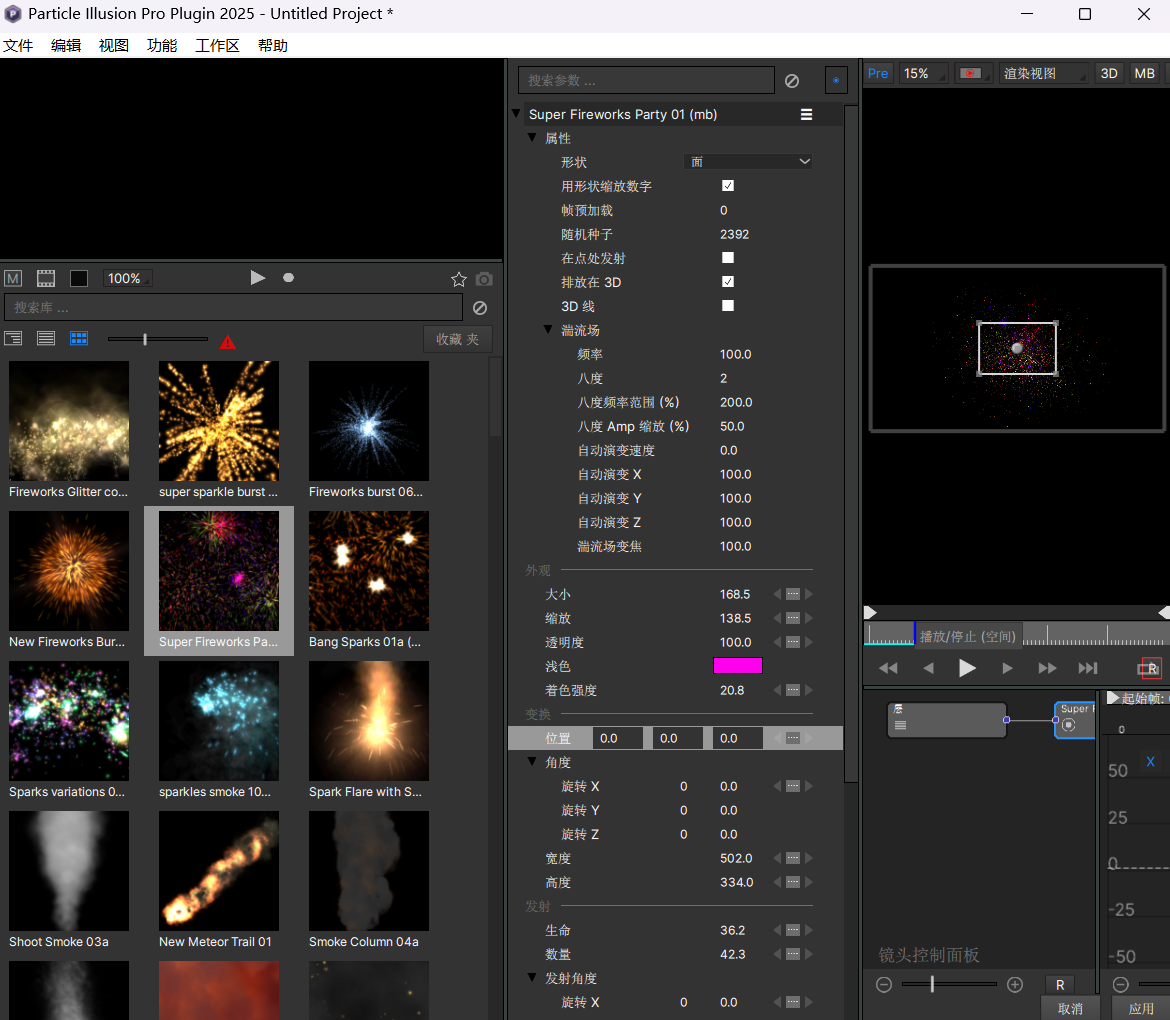1170x1020 pixels.
Task: Click the red warning triangle icon
Action: tap(227, 340)
